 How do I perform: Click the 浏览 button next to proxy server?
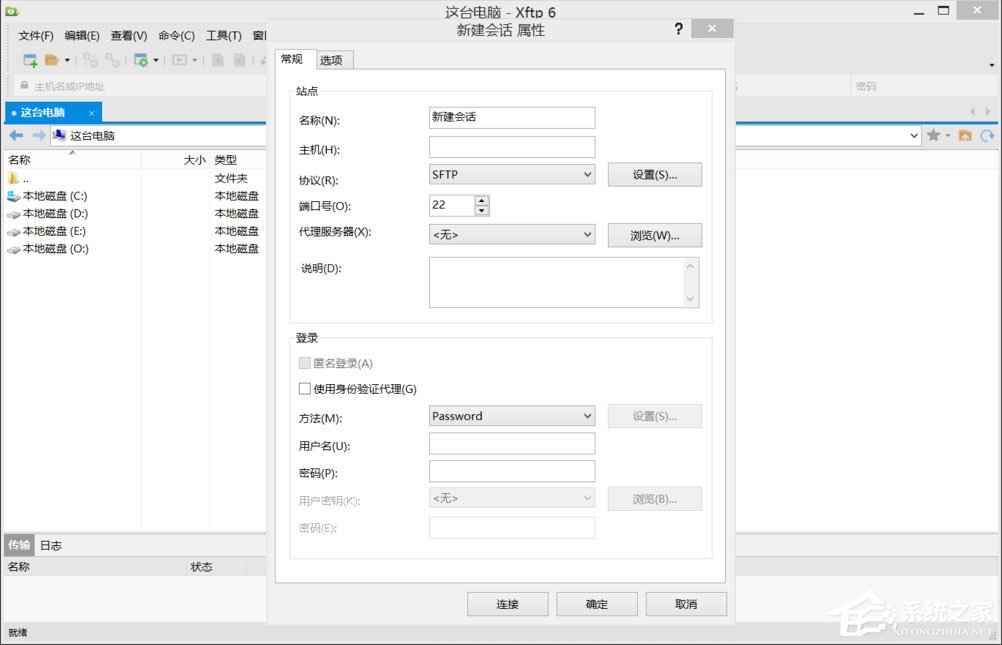click(x=654, y=234)
